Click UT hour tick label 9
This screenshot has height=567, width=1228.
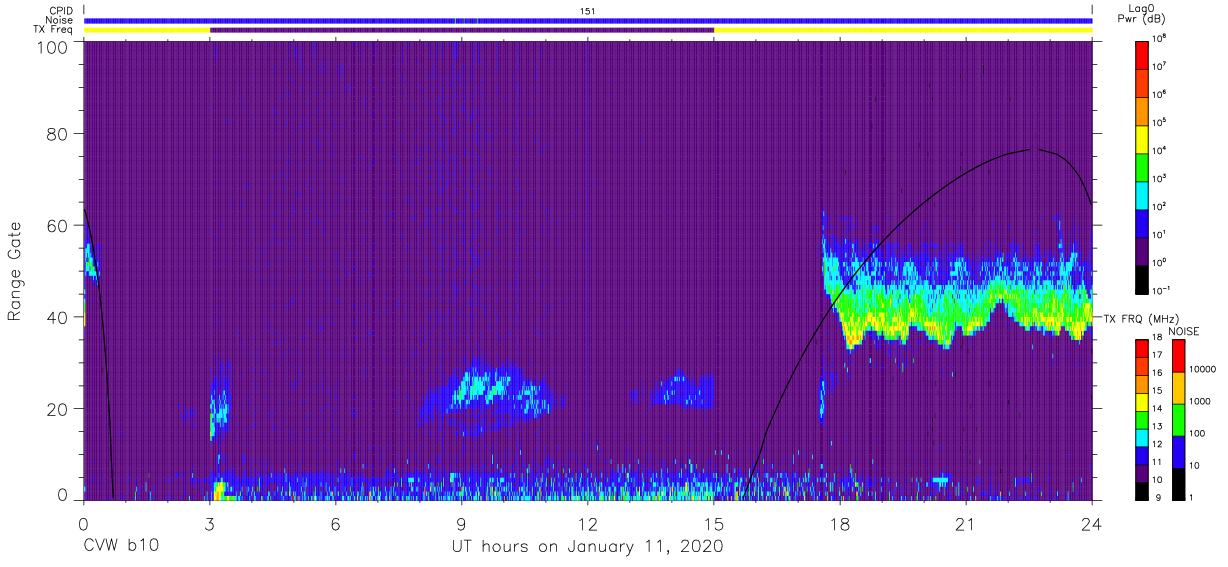pos(462,524)
